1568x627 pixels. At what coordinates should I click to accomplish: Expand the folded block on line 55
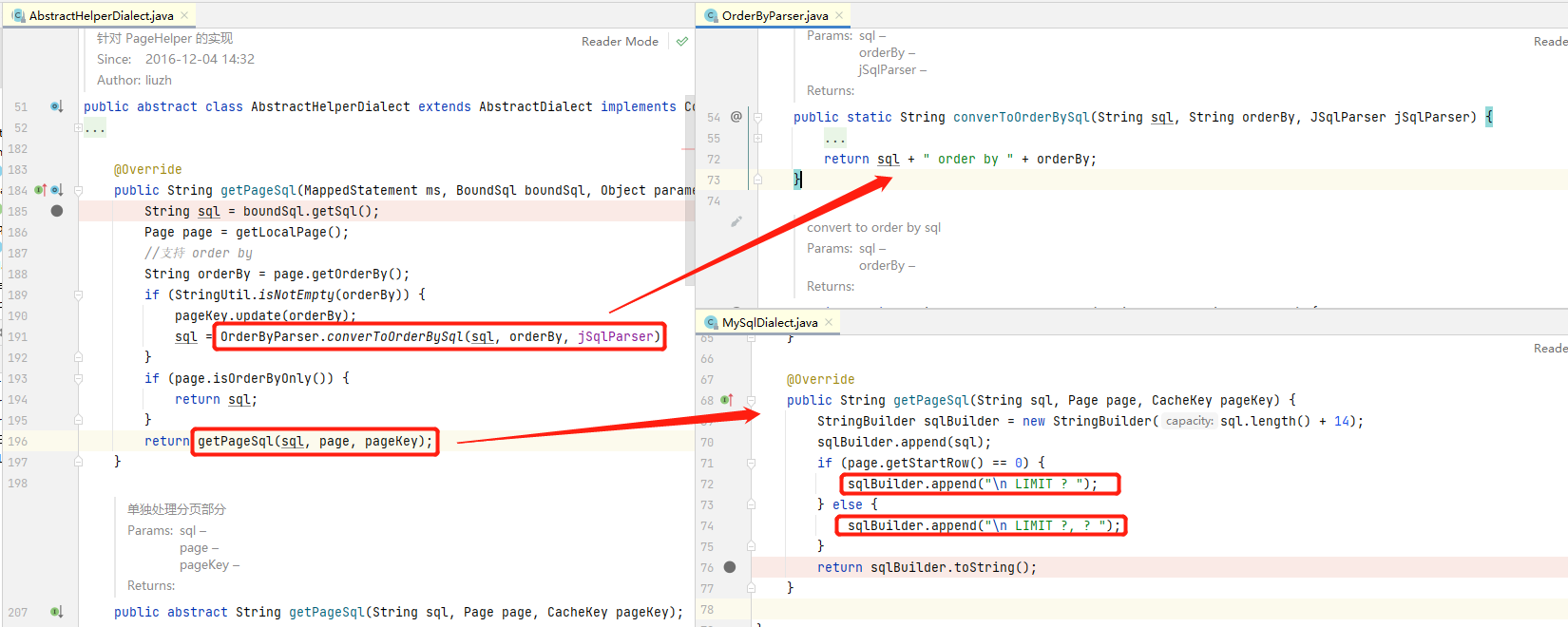coord(757,139)
